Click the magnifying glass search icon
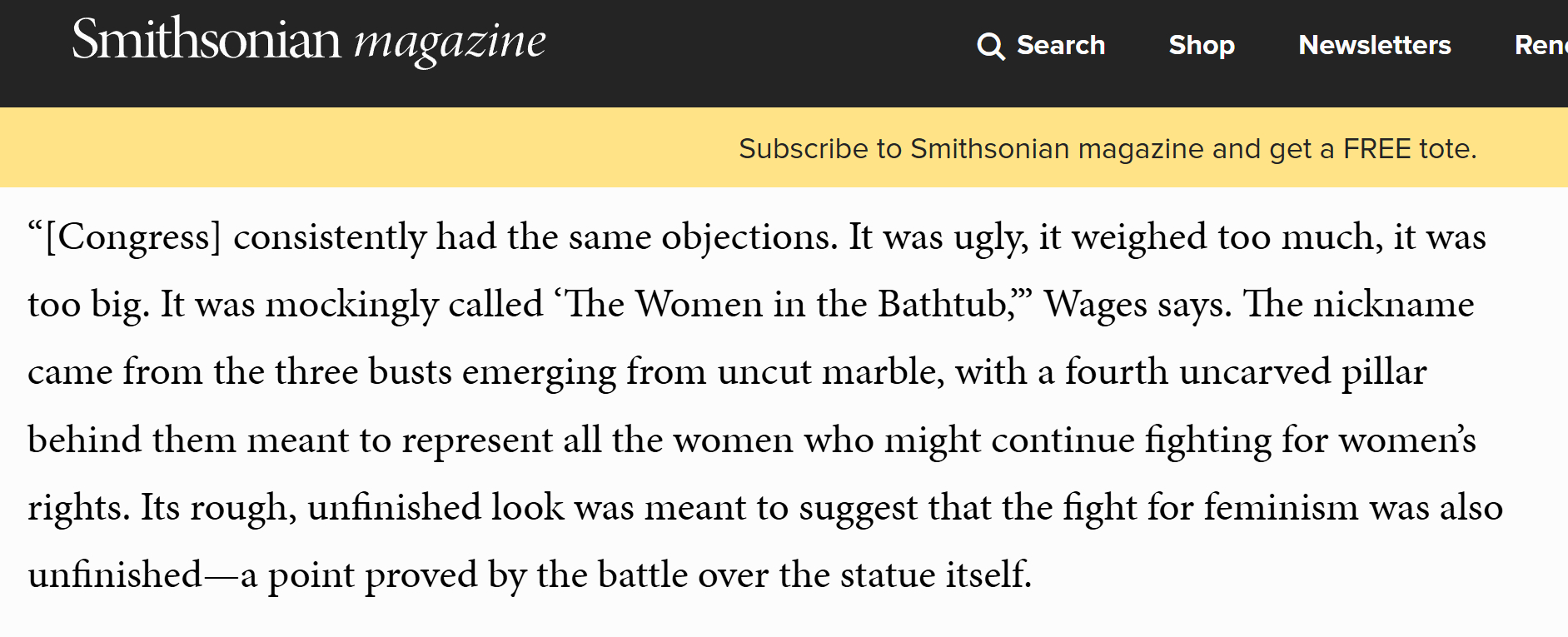1568x637 pixels. (990, 46)
